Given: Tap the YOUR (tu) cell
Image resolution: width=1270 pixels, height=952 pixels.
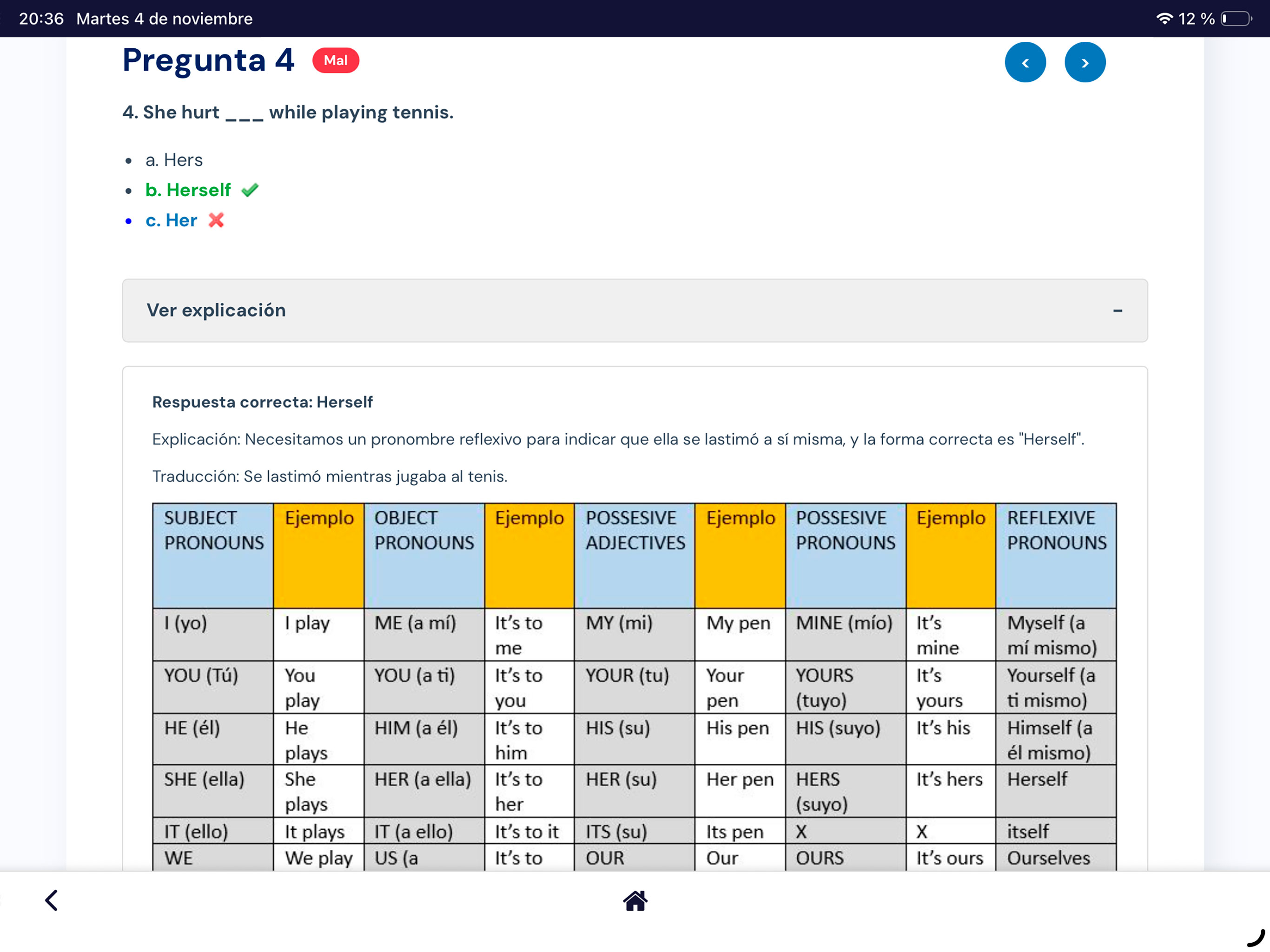Looking at the screenshot, I should click(x=635, y=688).
